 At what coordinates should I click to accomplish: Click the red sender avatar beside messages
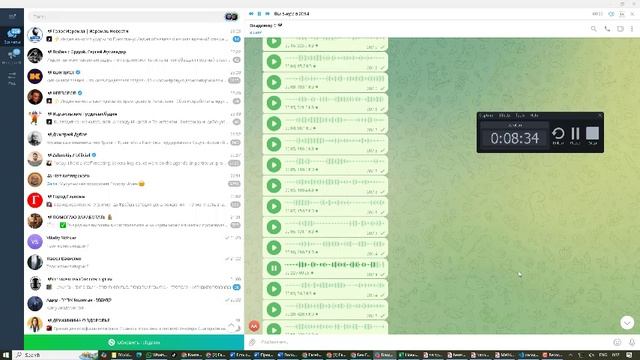pyautogui.click(x=254, y=326)
